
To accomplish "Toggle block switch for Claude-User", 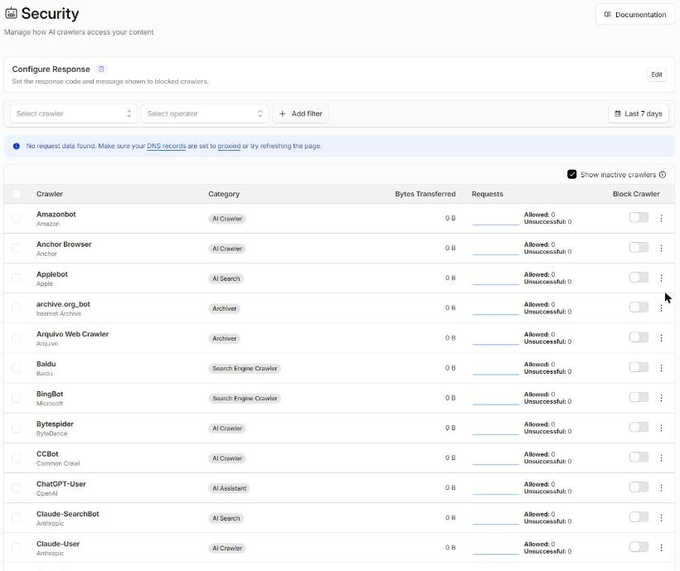I will pyautogui.click(x=639, y=546).
